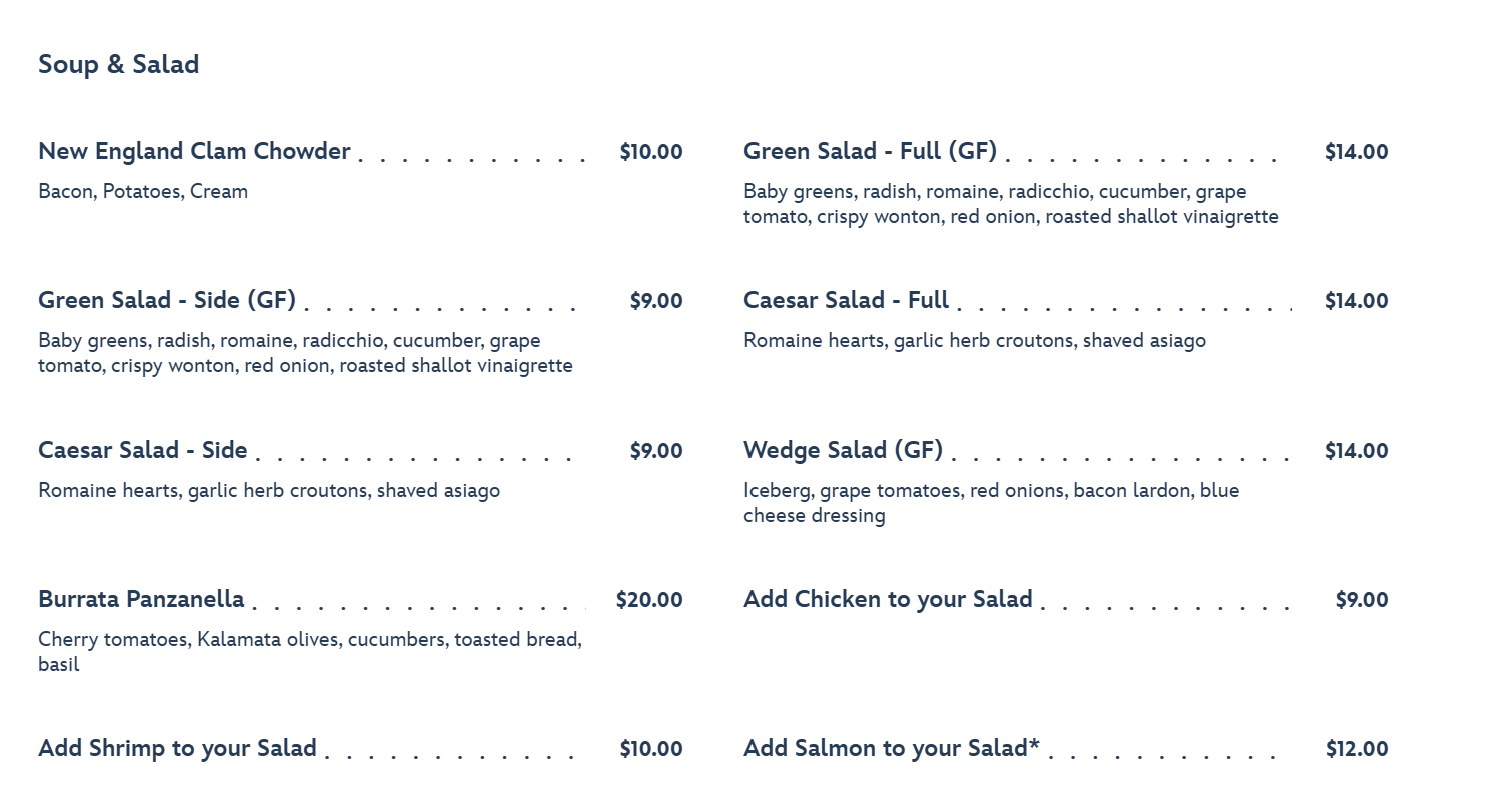Click the $9.00 Add Chicken price
The width and height of the screenshot is (1498, 794).
pyautogui.click(x=1362, y=600)
